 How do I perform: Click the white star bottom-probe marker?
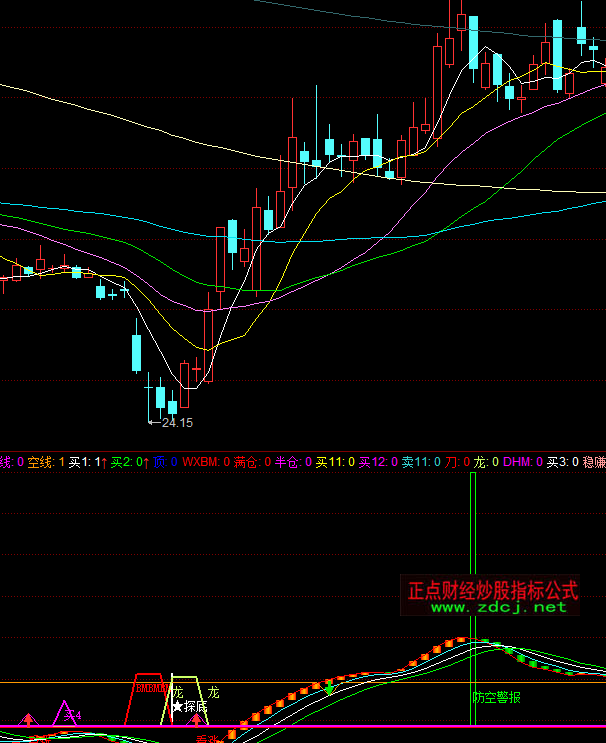point(177,706)
